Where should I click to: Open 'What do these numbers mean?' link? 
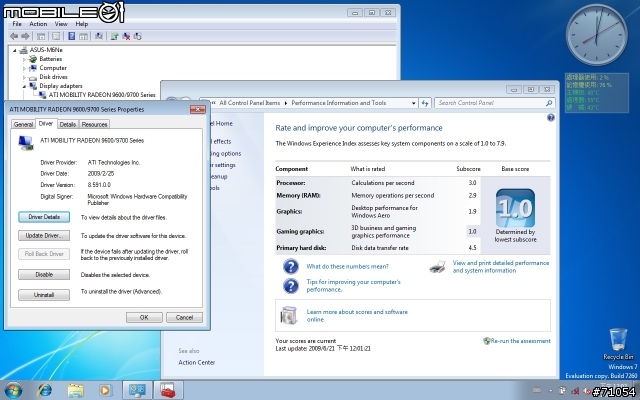347,267
